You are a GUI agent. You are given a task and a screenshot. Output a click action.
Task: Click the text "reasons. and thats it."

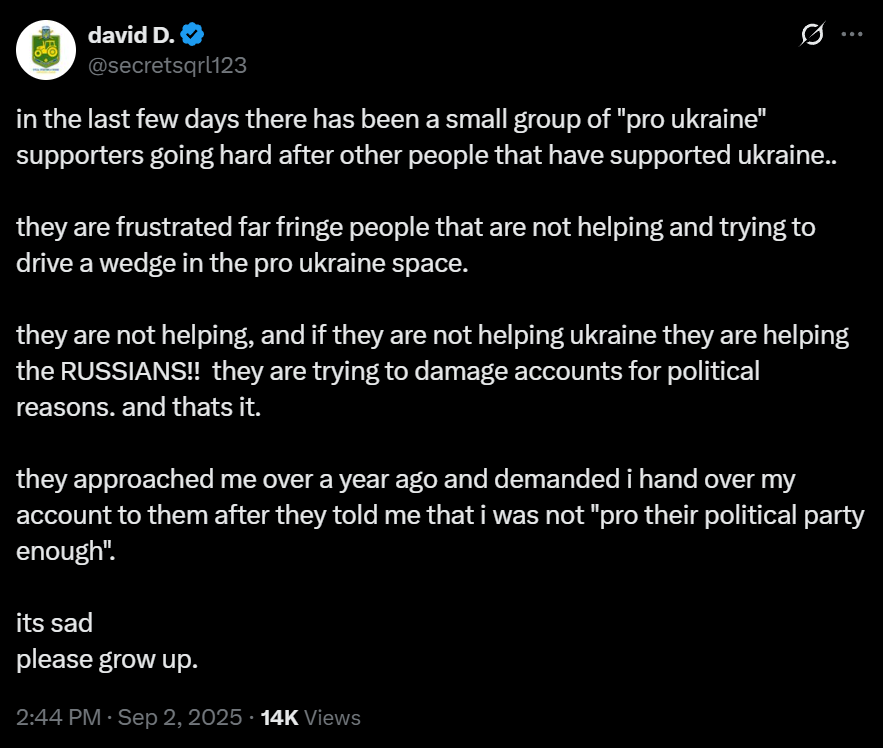pyautogui.click(x=139, y=407)
